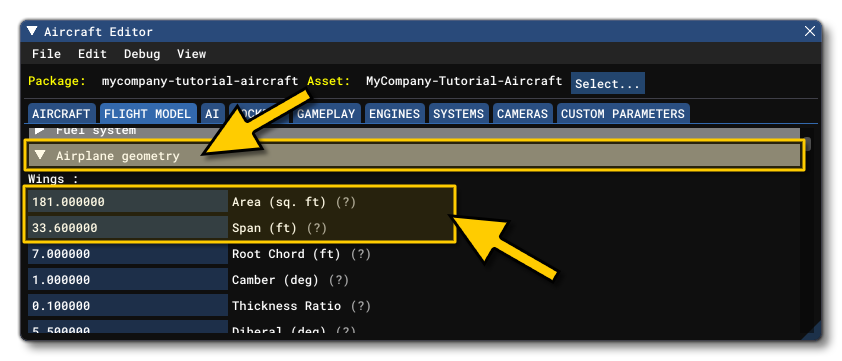Show help (?) for Thickness Ratio
This screenshot has height=361, width=842.
tap(361, 306)
